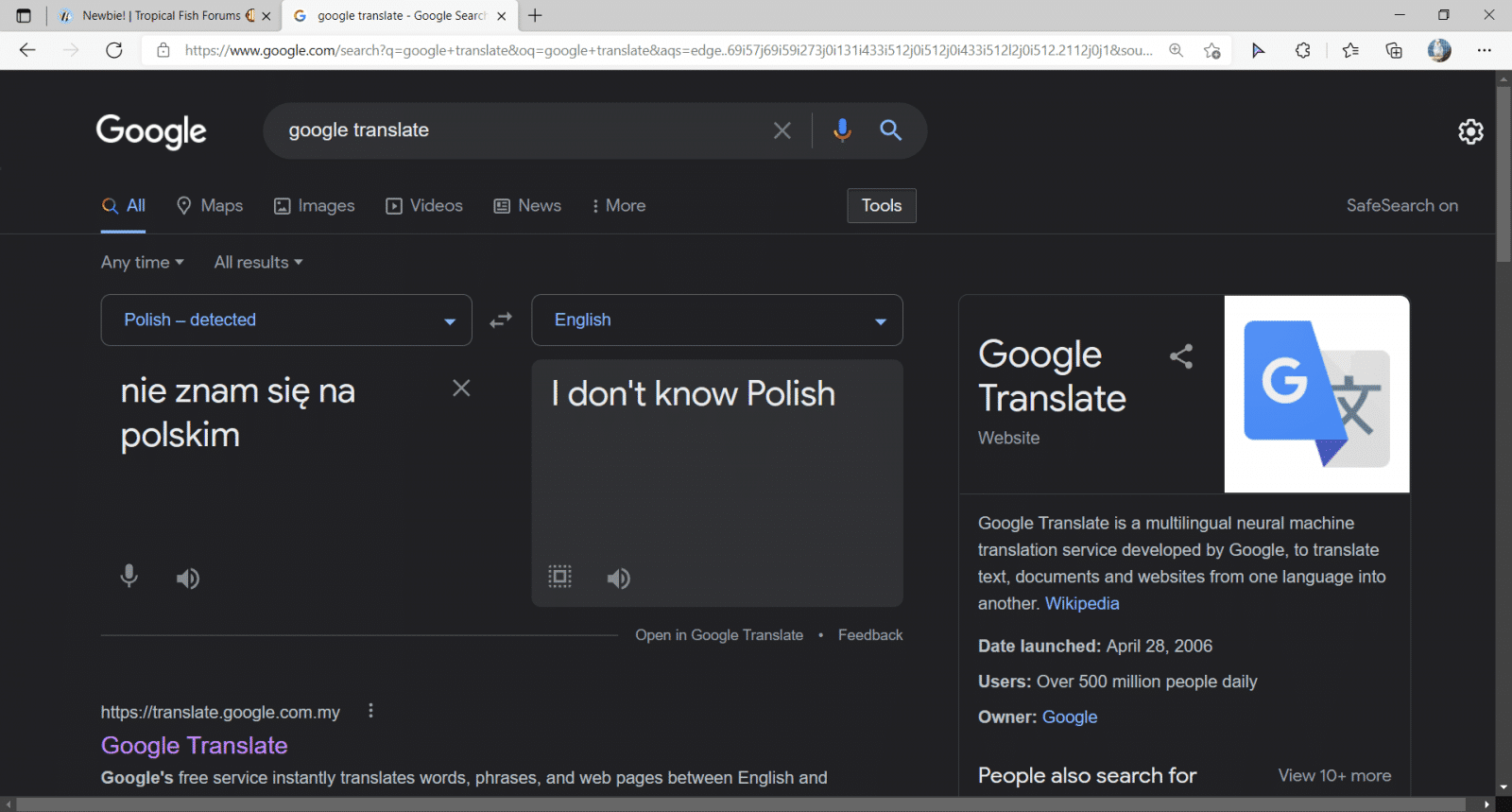Viewport: 1512px width, 812px height.
Task: Swap source and target languages
Action: point(501,320)
